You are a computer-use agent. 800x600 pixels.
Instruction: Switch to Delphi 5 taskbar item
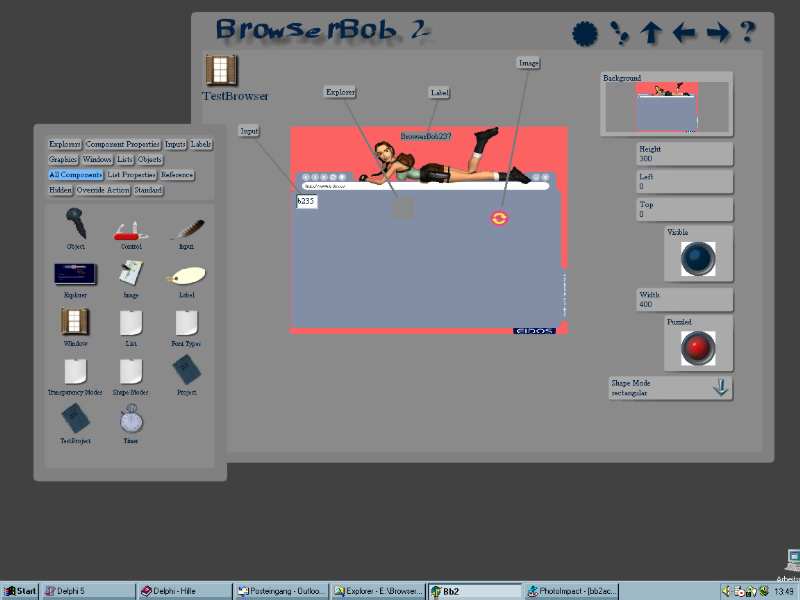pyautogui.click(x=88, y=591)
